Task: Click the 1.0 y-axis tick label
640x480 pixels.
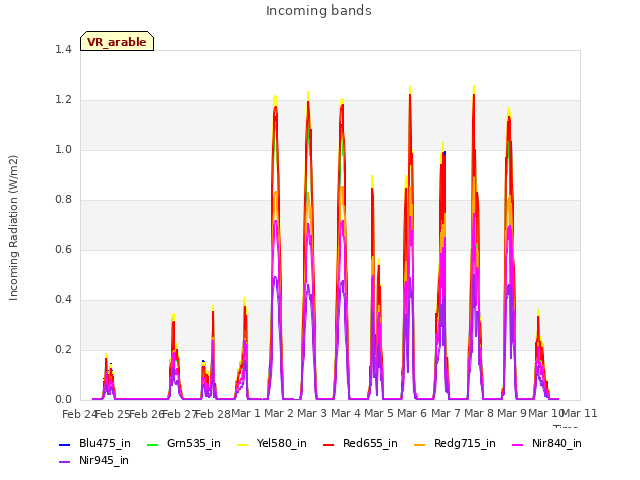Action: [63, 150]
